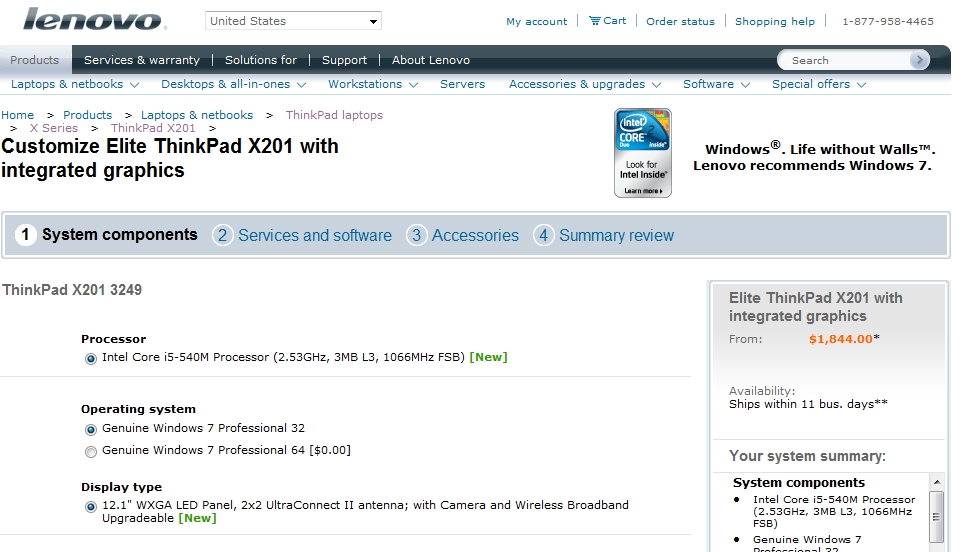
Task: Click the $1,844.00 price text
Action: tap(841, 339)
